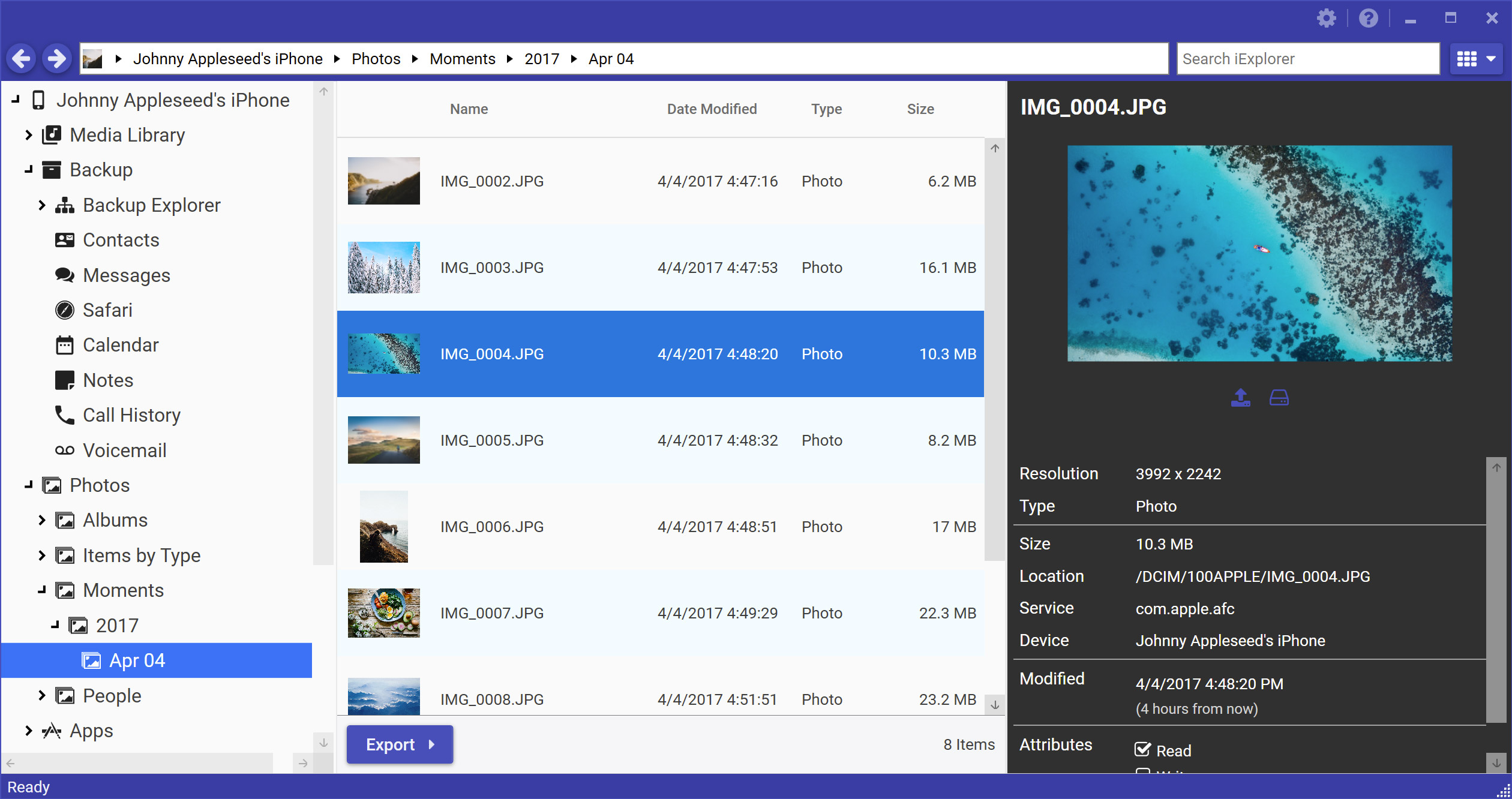1512x799 pixels.
Task: Expand the Albums folder in Photos
Action: [x=41, y=520]
